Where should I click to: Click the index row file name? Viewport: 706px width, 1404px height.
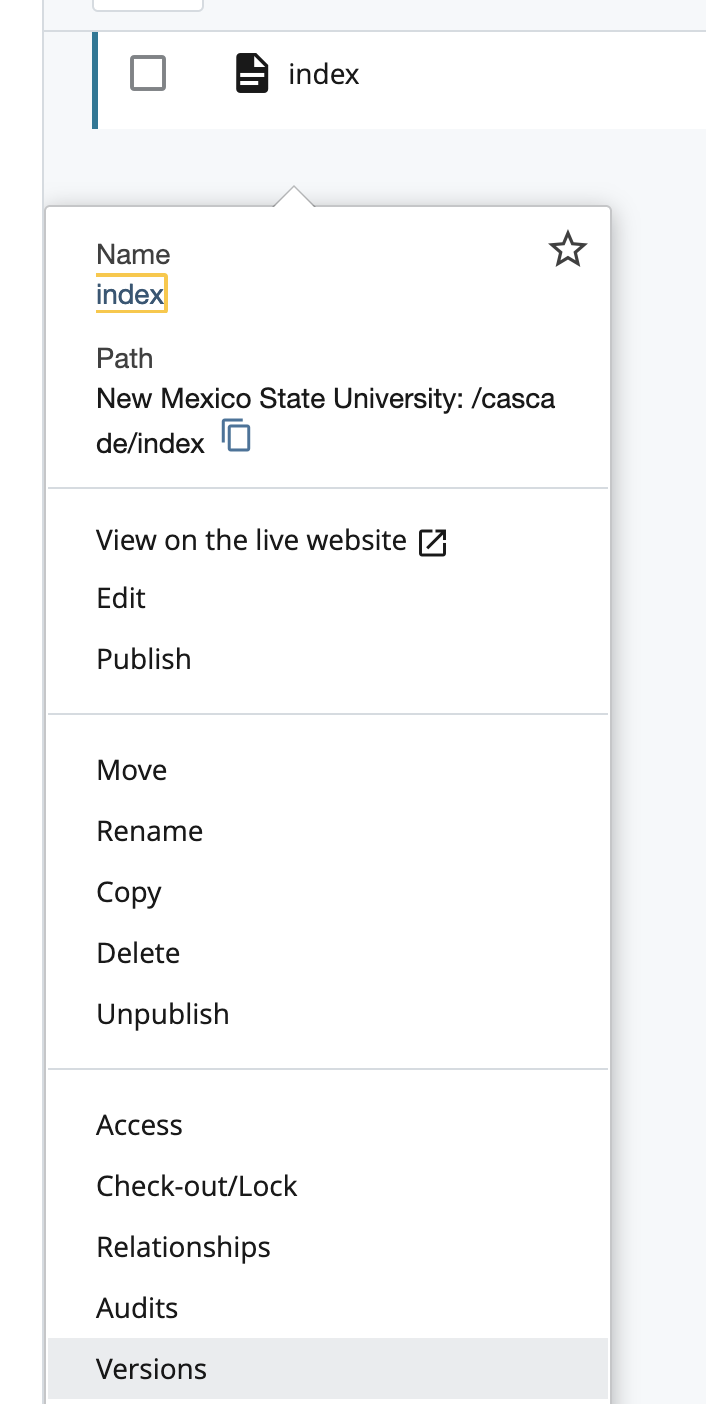click(x=324, y=74)
